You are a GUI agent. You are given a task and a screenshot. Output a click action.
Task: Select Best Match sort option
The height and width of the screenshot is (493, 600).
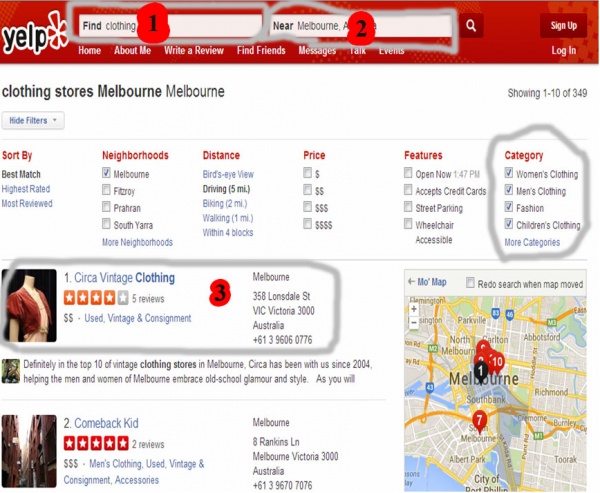(x=21, y=174)
